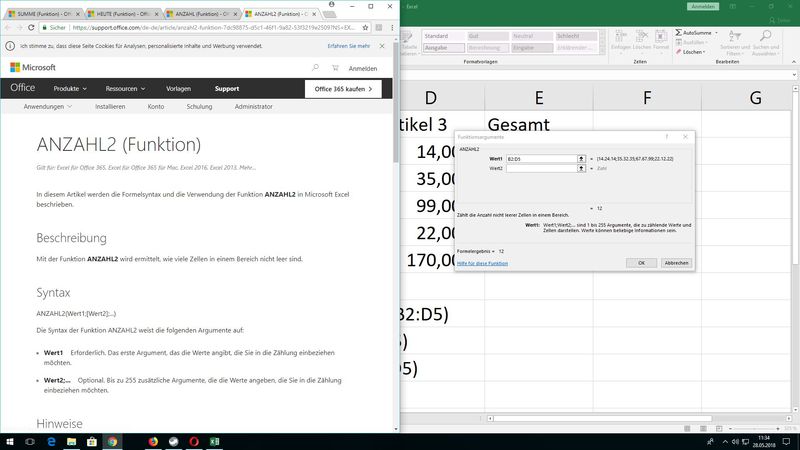Switch to Chrome in the taskbar
The height and width of the screenshot is (450, 800).
[x=112, y=442]
